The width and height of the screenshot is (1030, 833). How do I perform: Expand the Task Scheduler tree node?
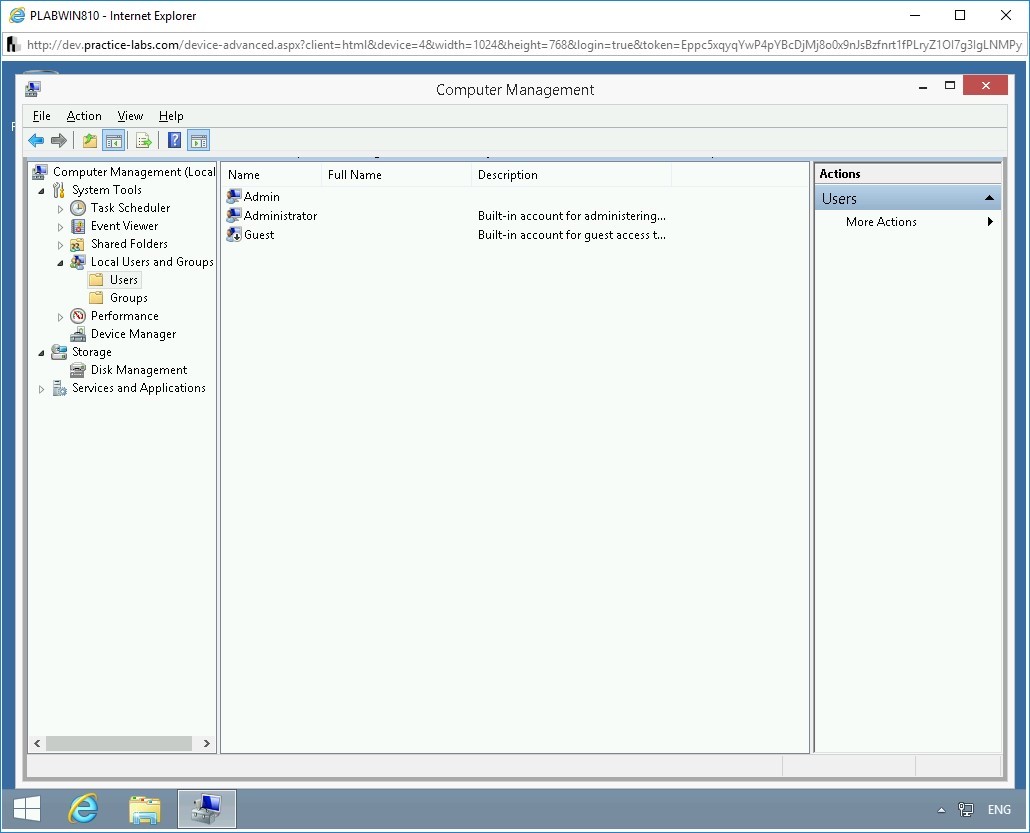pos(60,208)
